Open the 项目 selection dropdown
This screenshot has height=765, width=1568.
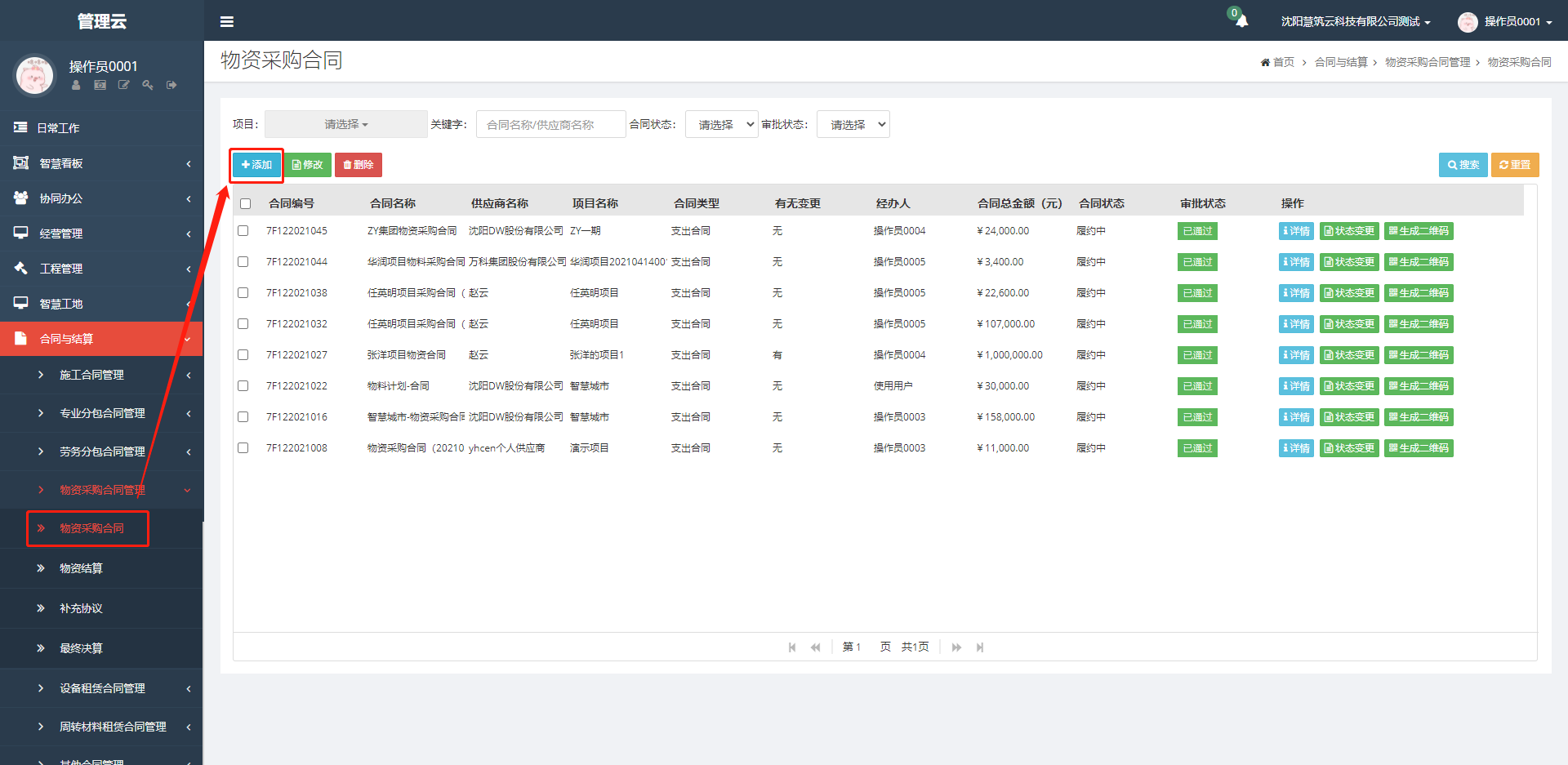(x=345, y=124)
